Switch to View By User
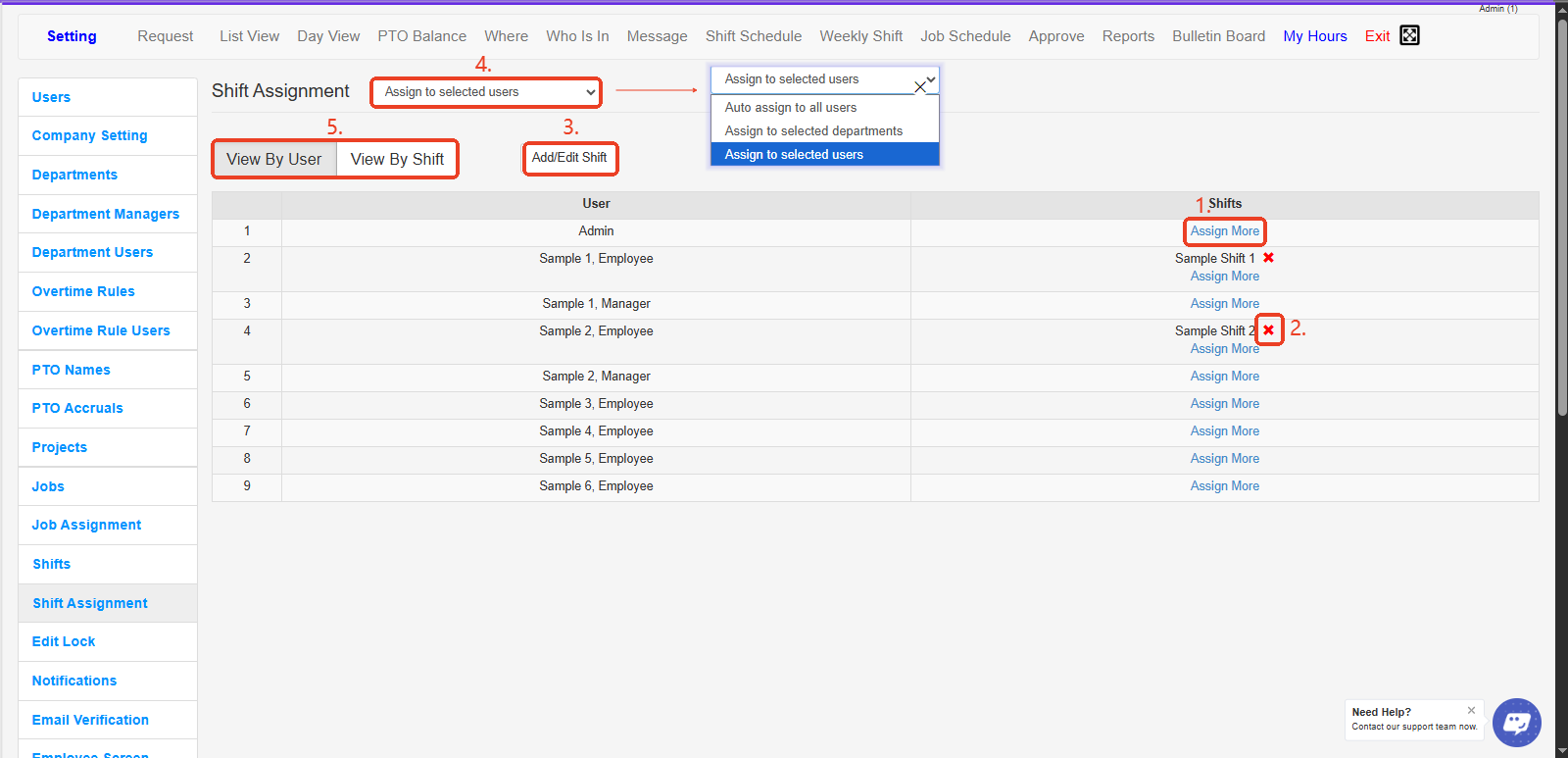The width and height of the screenshot is (1568, 758). [x=274, y=159]
